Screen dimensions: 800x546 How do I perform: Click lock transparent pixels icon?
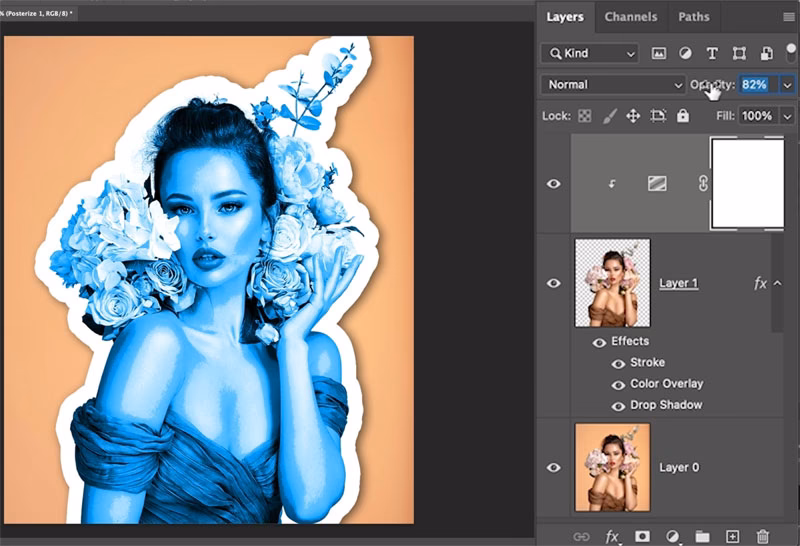point(585,116)
